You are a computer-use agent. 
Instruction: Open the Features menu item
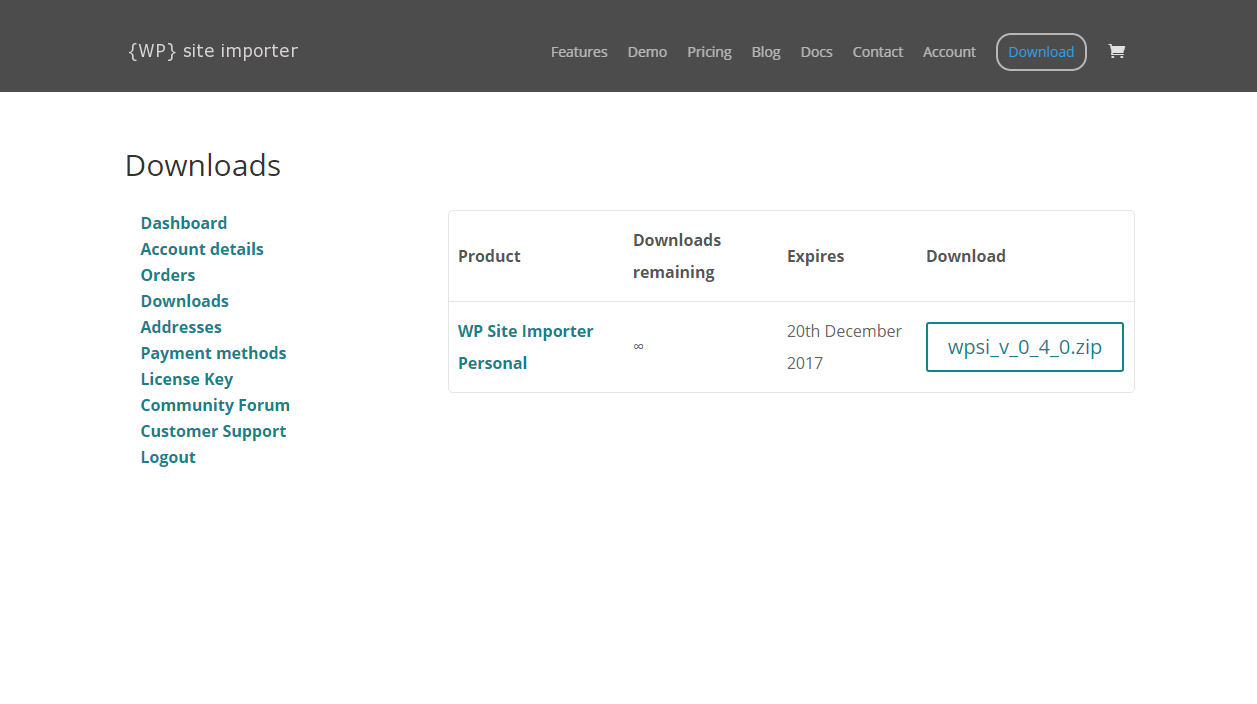tap(579, 52)
